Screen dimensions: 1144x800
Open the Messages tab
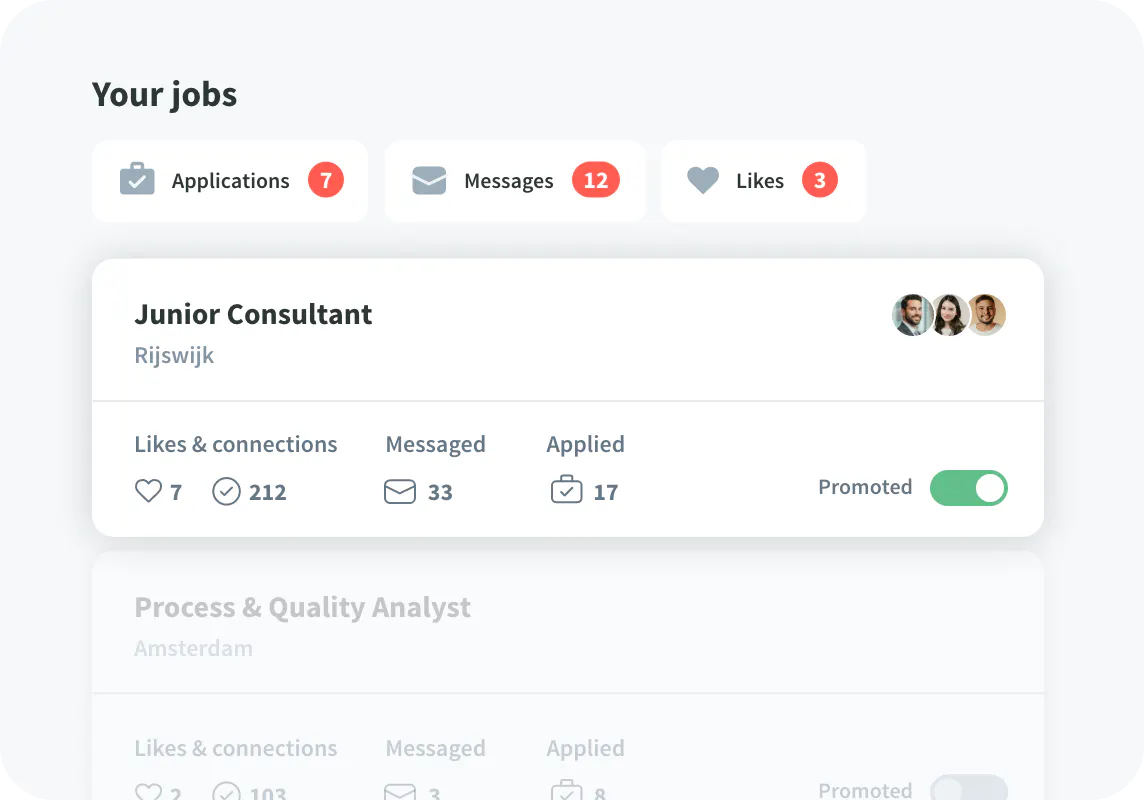[508, 181]
